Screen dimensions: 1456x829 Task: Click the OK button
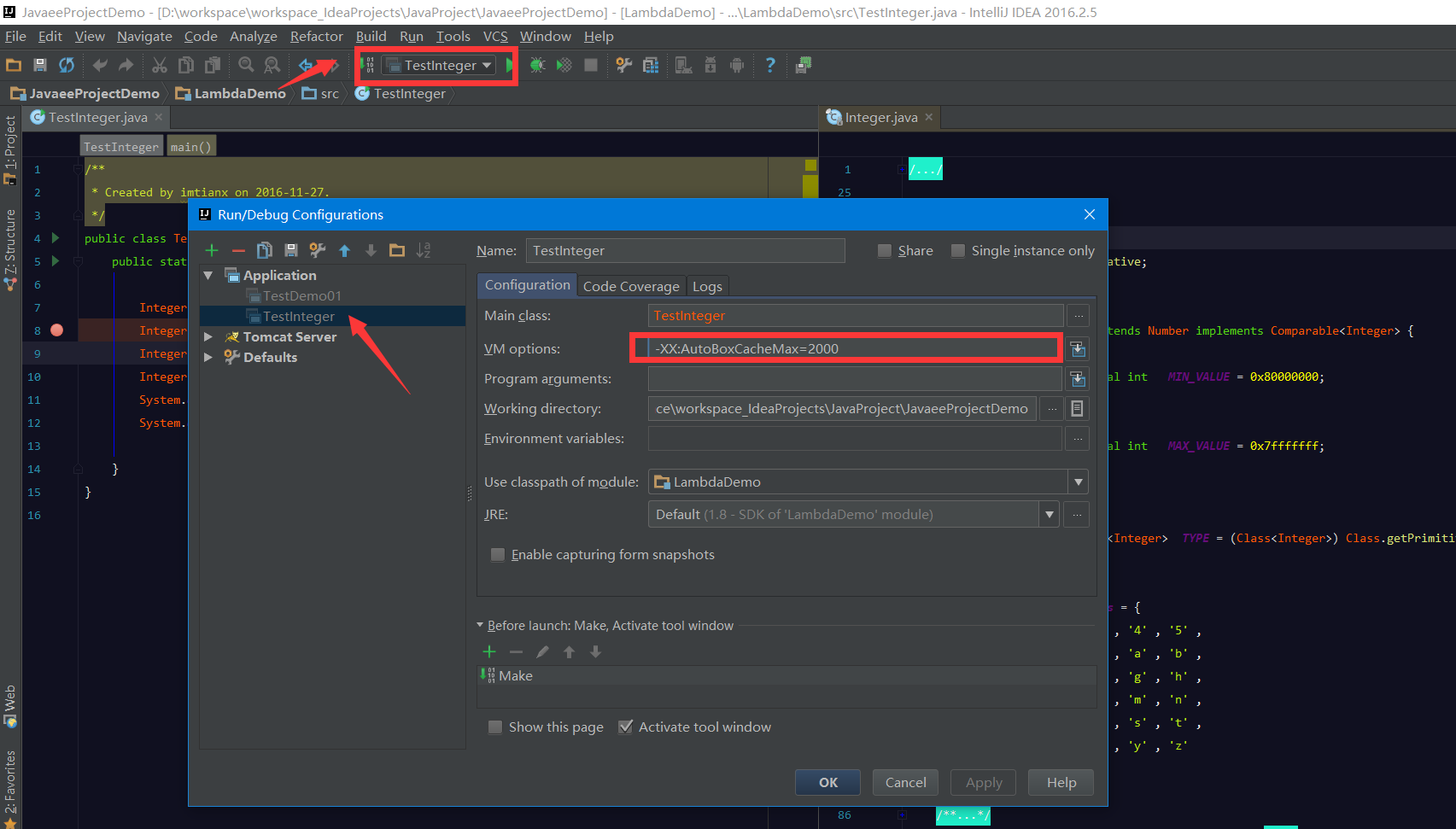tap(828, 782)
